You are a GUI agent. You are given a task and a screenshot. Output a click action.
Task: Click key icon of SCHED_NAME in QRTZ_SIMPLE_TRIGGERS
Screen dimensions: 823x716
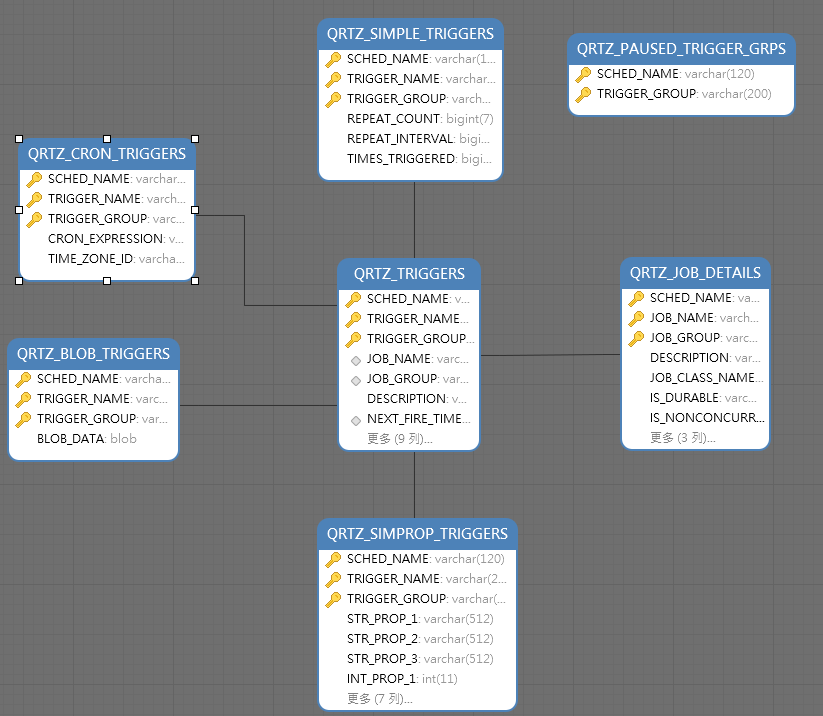[x=333, y=59]
